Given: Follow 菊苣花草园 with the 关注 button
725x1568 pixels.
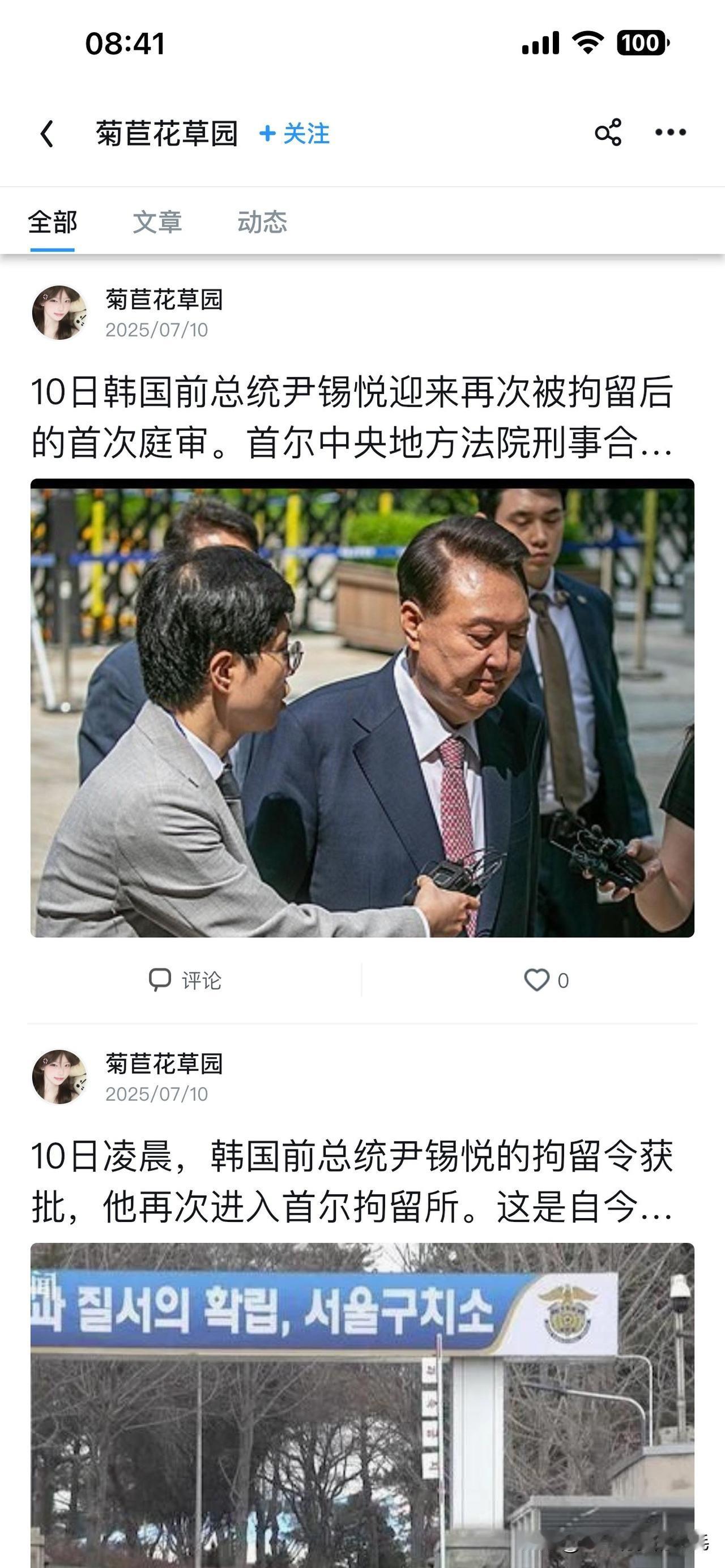Looking at the screenshot, I should click(x=295, y=133).
